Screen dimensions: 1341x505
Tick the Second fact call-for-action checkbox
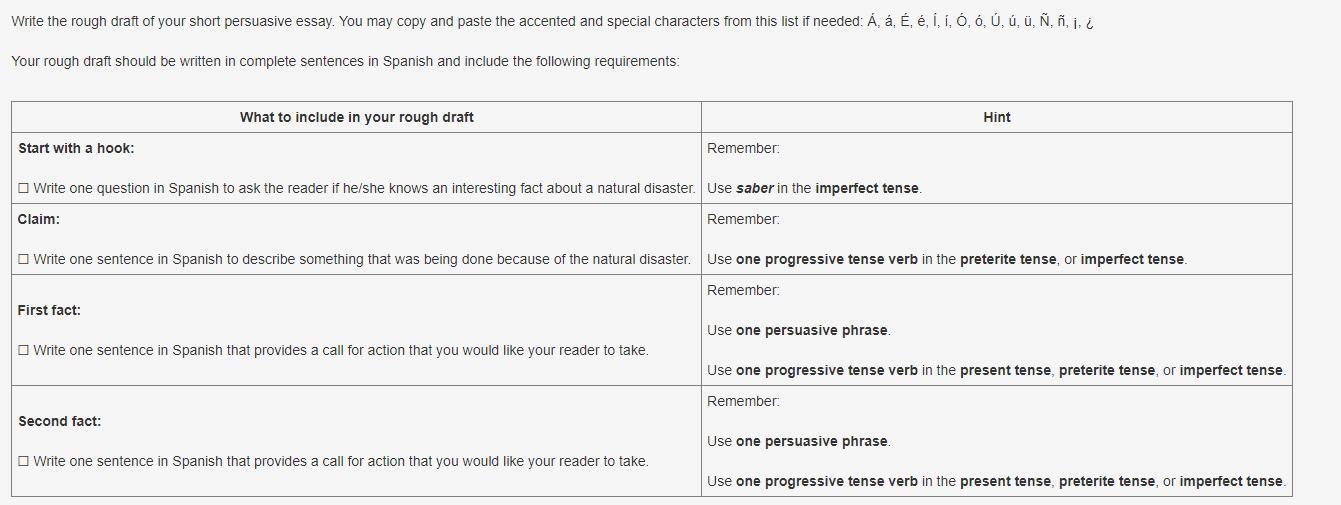pyautogui.click(x=23, y=461)
